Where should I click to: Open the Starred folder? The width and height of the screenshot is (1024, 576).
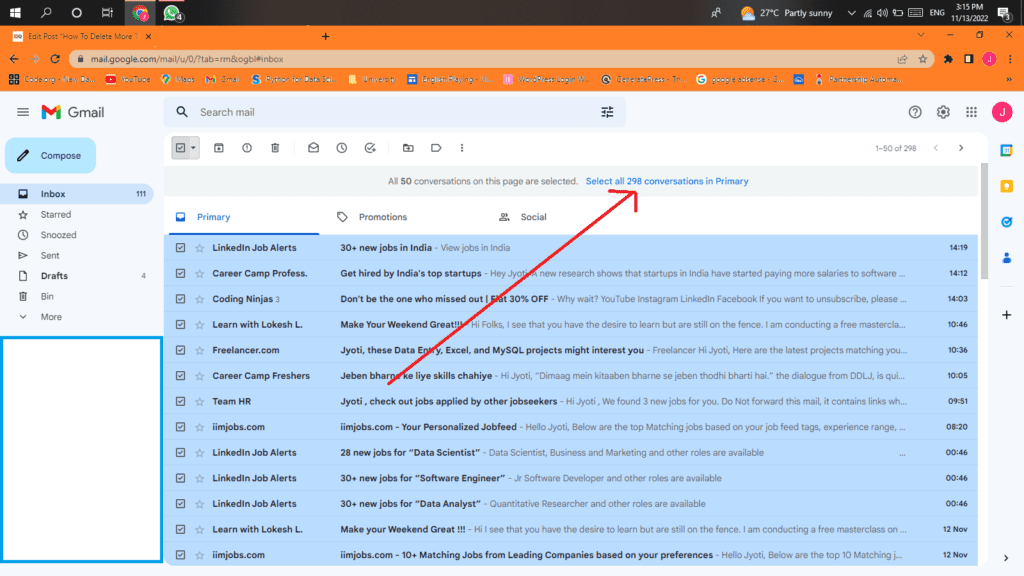tap(78, 214)
